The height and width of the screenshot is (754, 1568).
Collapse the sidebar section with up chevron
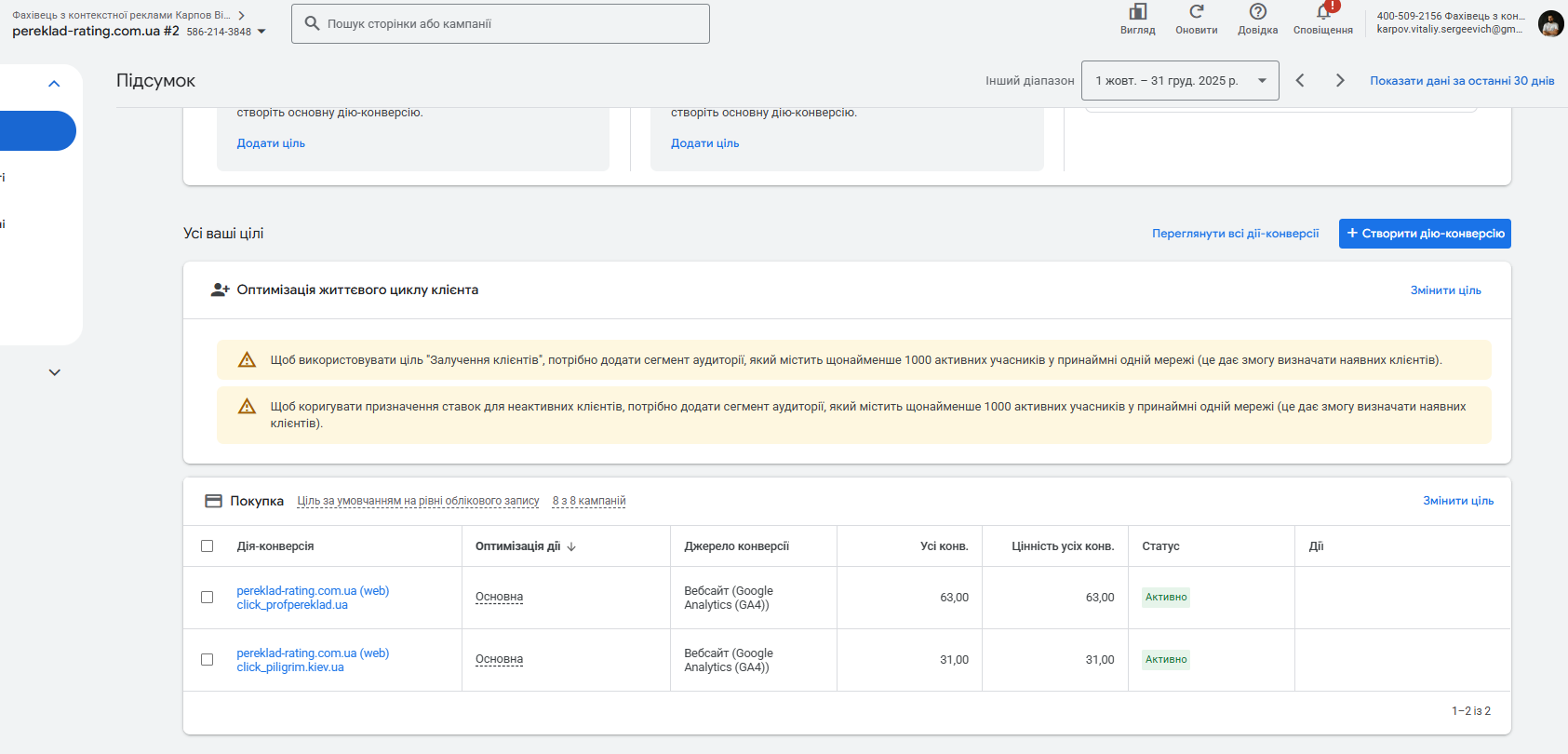[x=54, y=84]
